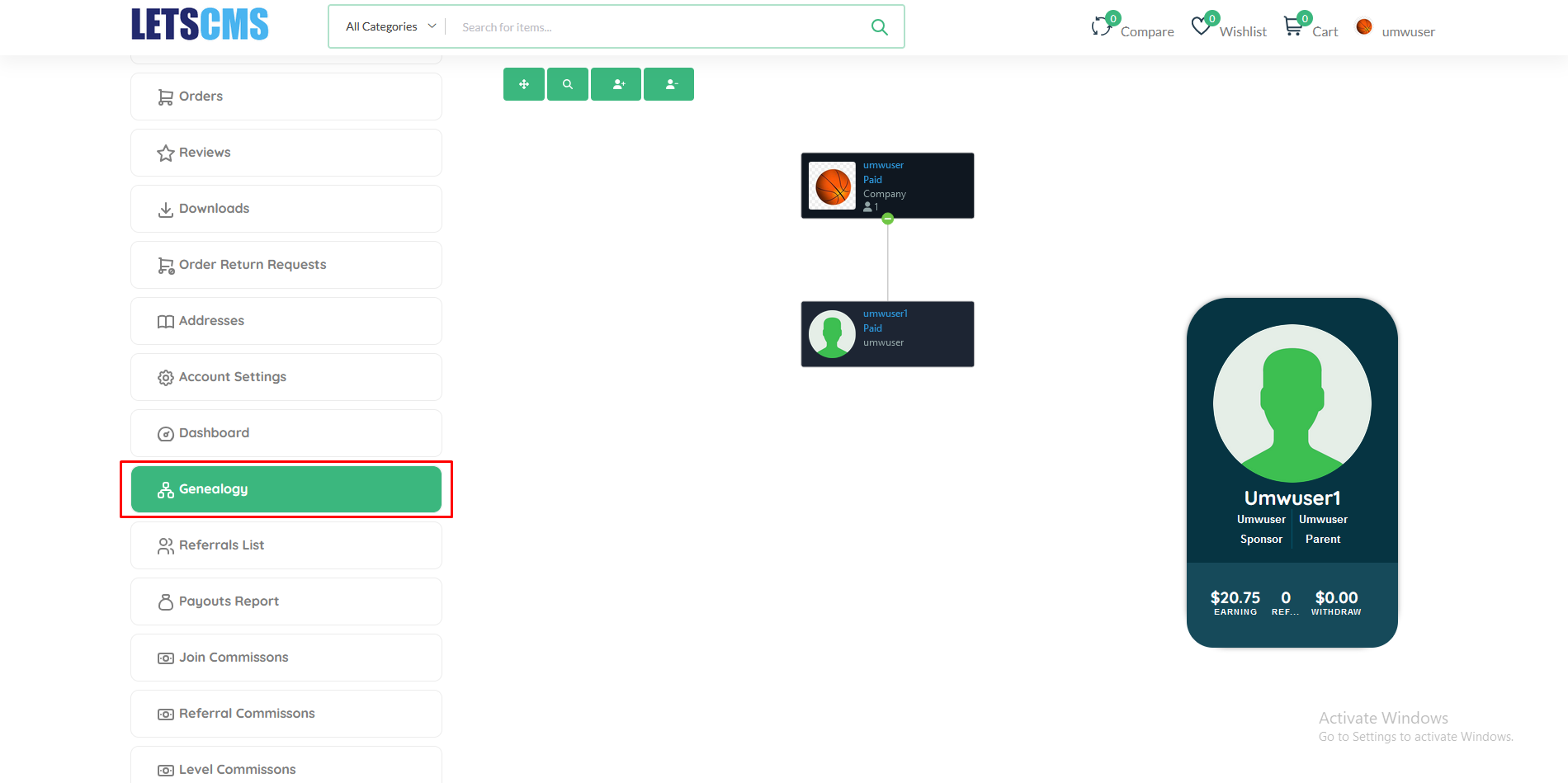Click the add member icon in the toolbar
This screenshot has height=783, width=1568.
pyautogui.click(x=616, y=83)
